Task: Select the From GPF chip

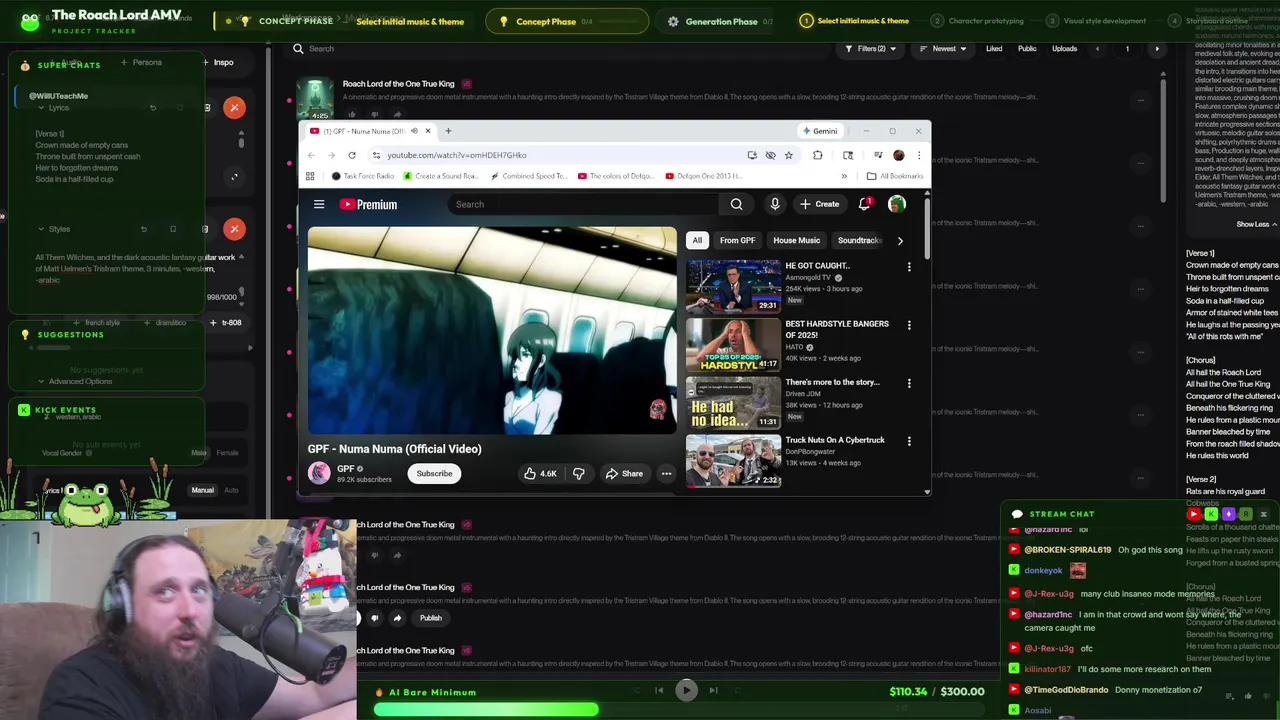Action: [x=737, y=240]
